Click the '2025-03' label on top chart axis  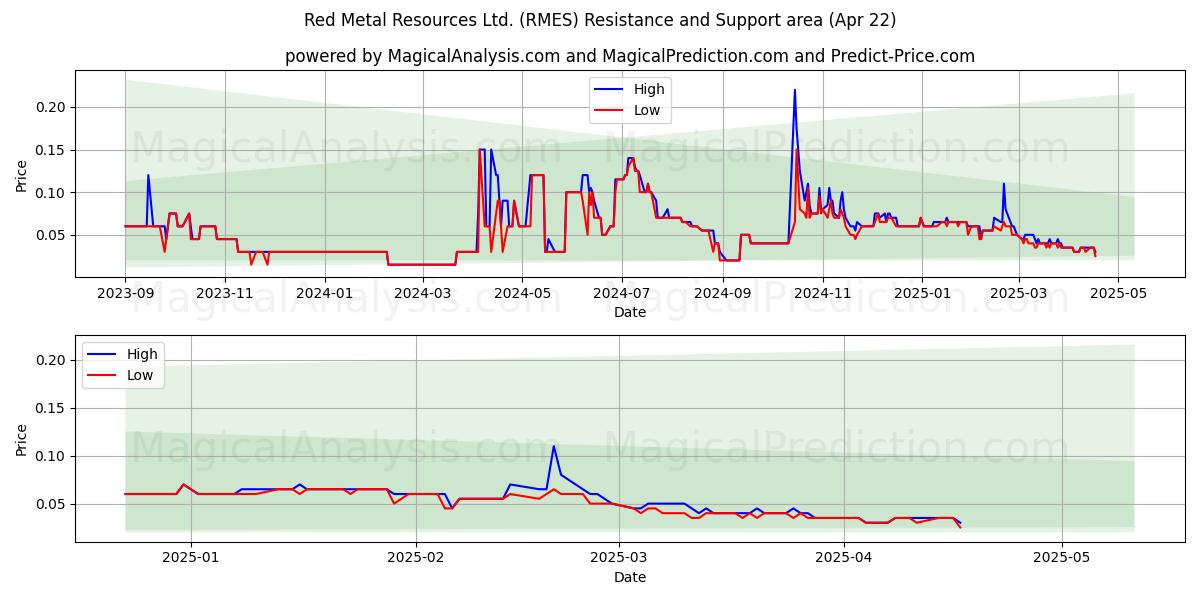coord(1018,293)
